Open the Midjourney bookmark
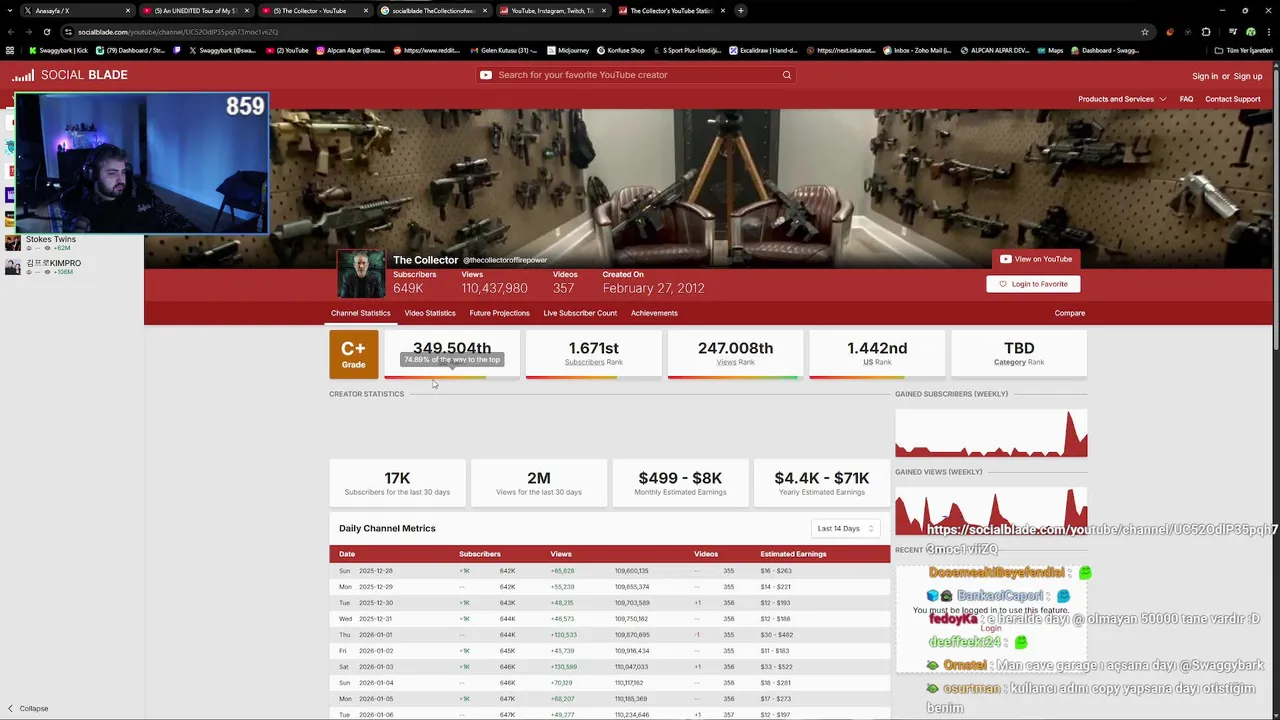 [x=568, y=50]
